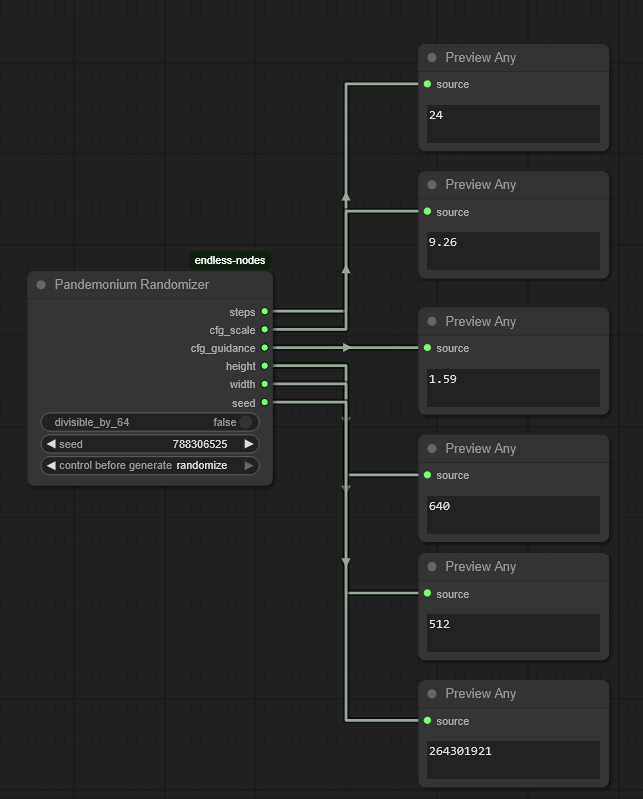The height and width of the screenshot is (799, 643).
Task: Click the seed value field 788306525
Action: pyautogui.click(x=199, y=444)
